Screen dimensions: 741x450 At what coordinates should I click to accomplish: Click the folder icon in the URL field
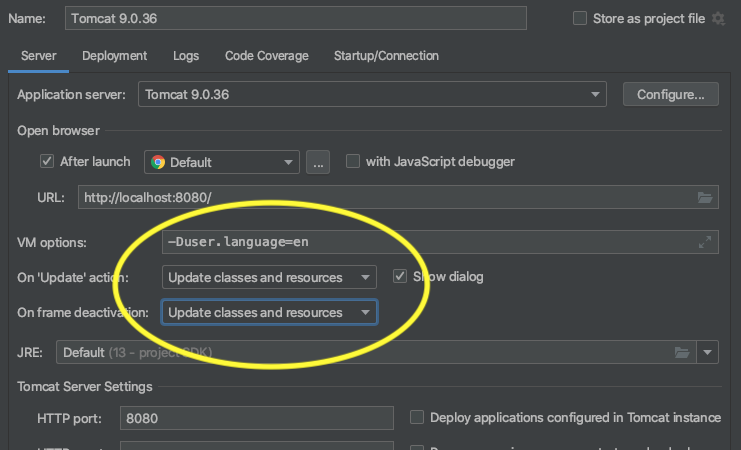coord(705,198)
